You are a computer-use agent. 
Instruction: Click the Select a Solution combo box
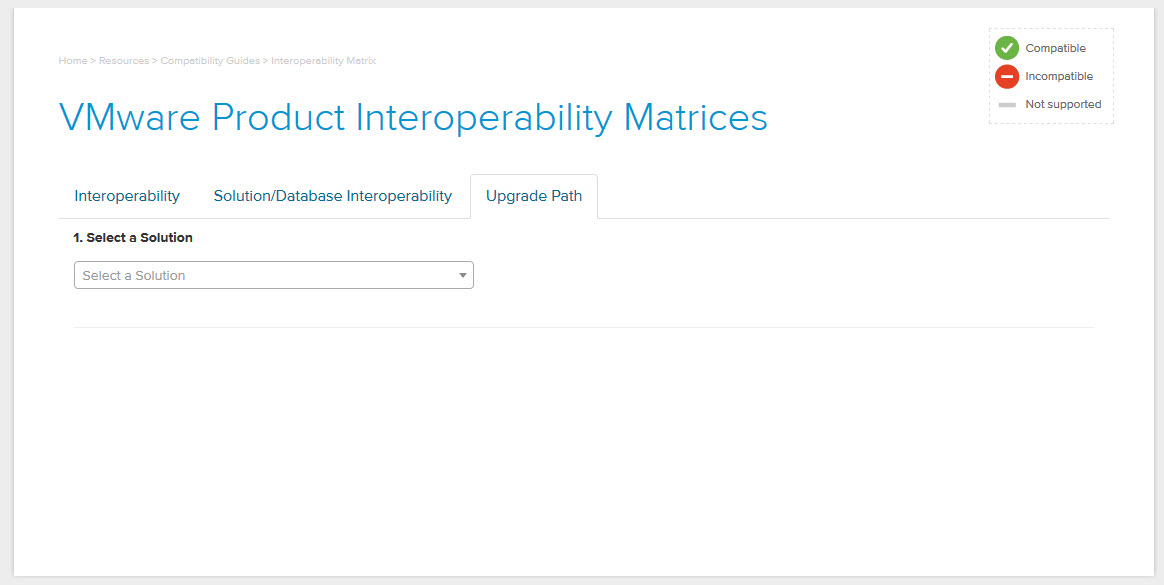[274, 275]
